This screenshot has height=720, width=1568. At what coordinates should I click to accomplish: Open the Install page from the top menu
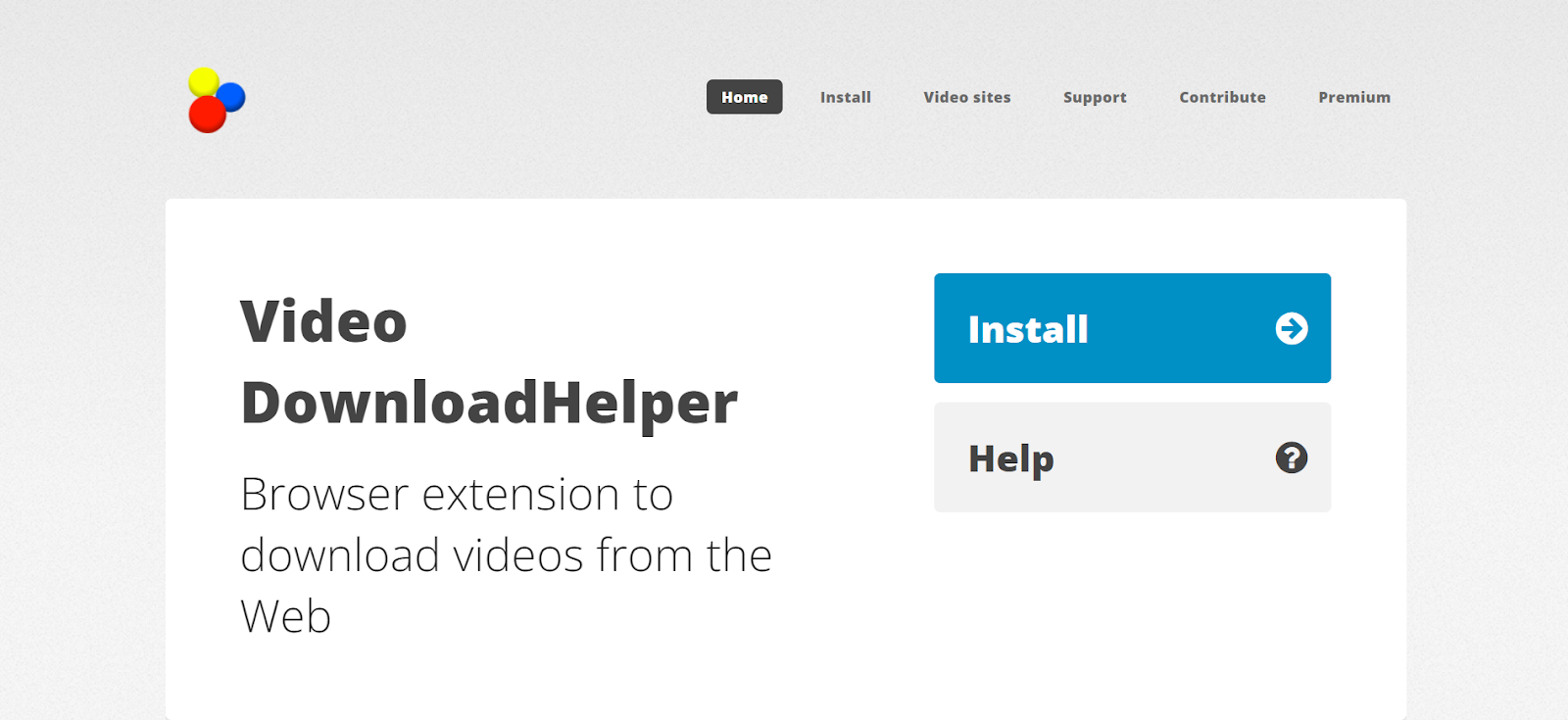click(x=846, y=97)
